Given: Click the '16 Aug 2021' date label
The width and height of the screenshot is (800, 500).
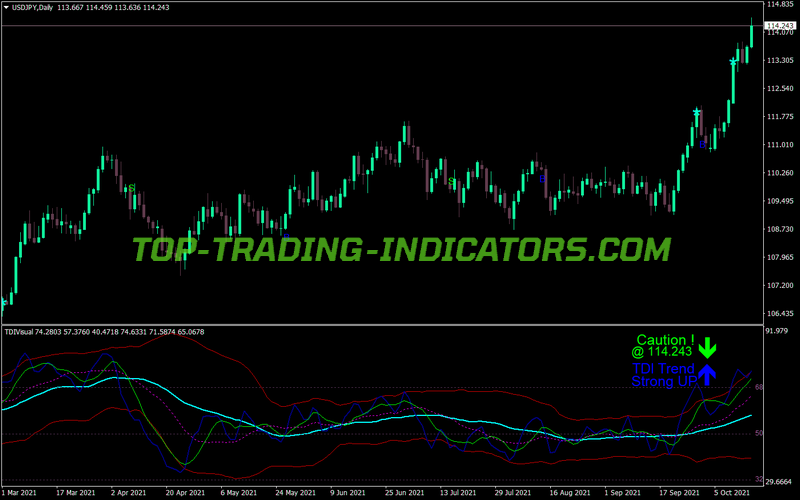Looking at the screenshot, I should [569, 493].
